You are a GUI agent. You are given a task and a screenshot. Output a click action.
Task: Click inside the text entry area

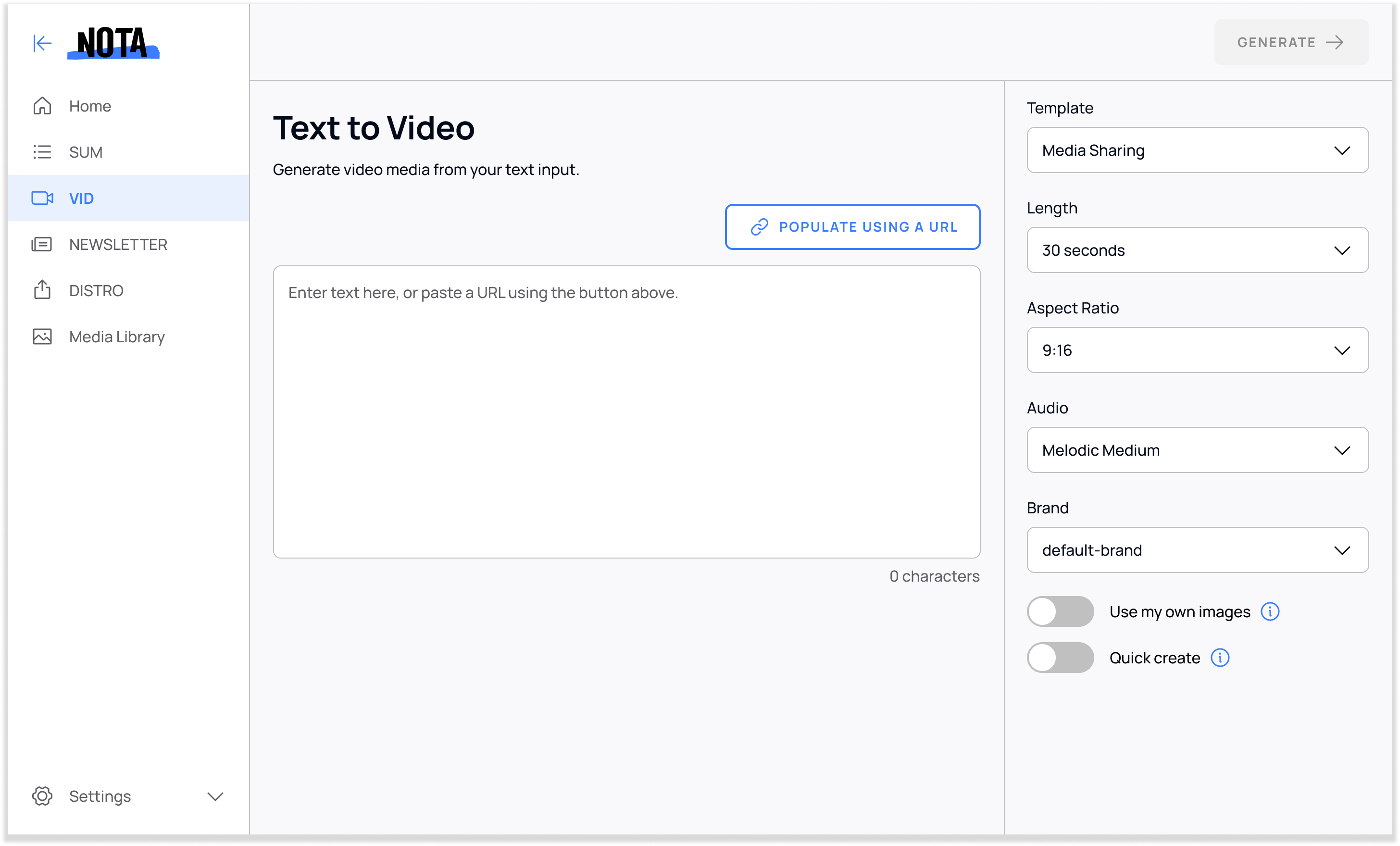(626, 412)
